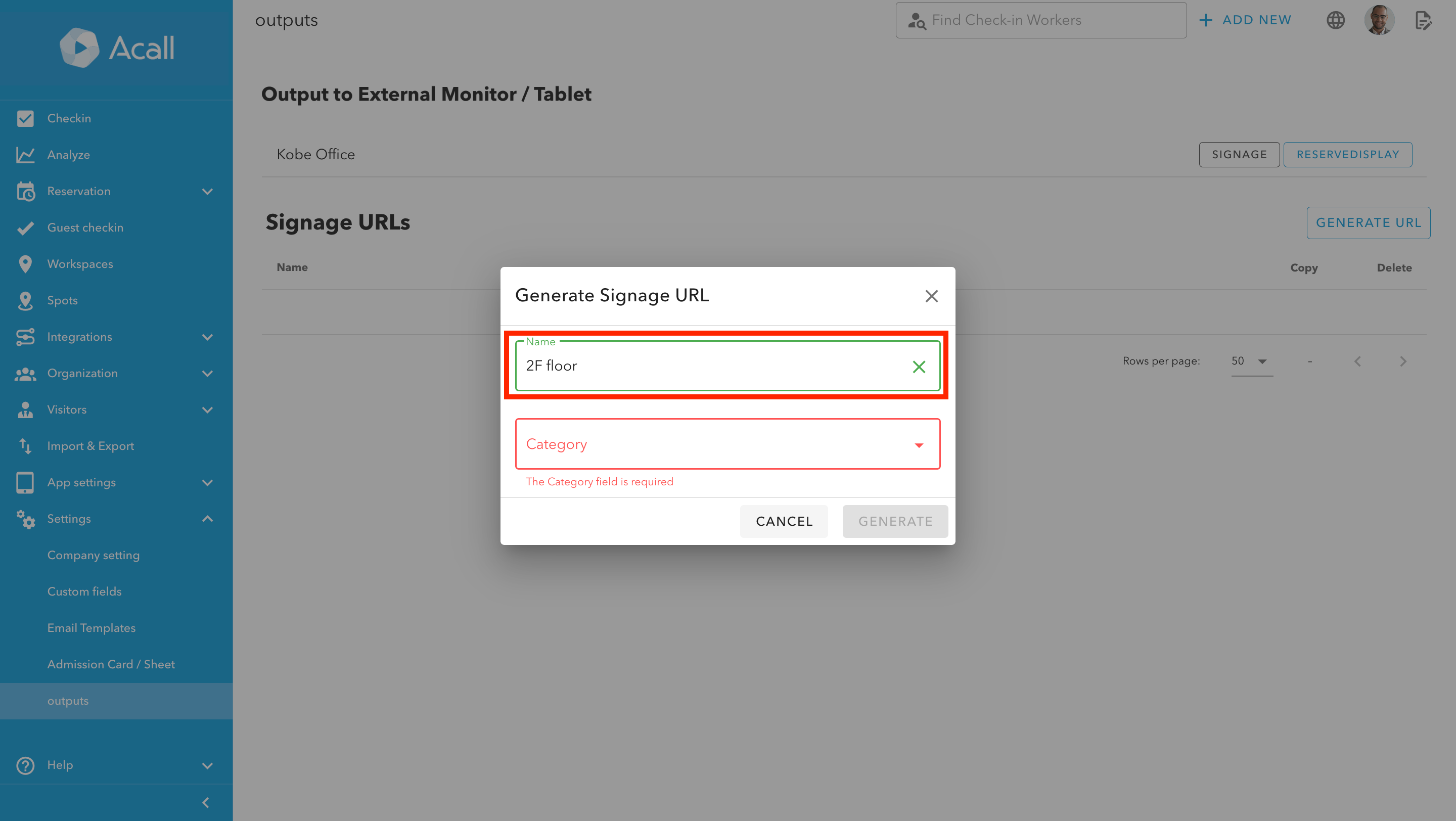Image resolution: width=1456 pixels, height=821 pixels.
Task: Open Checkin from the sidebar
Action: coord(69,118)
